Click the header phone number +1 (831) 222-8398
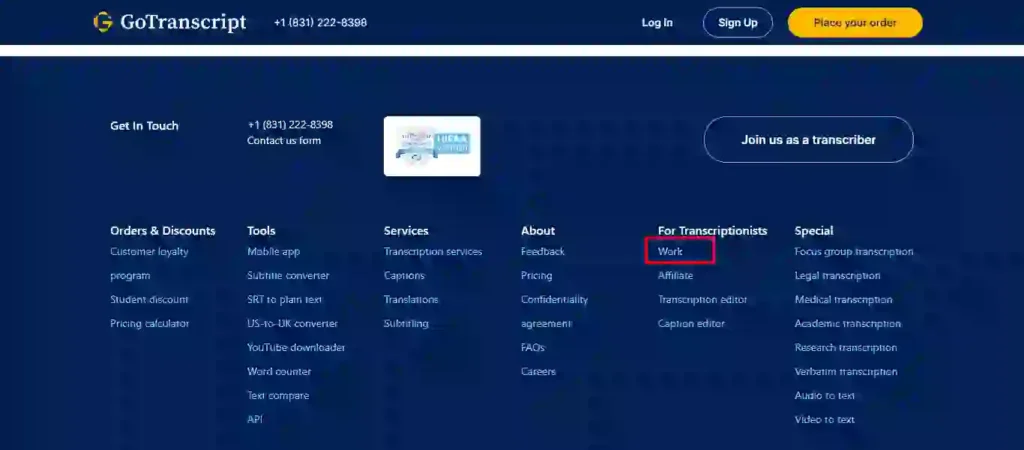 point(320,23)
